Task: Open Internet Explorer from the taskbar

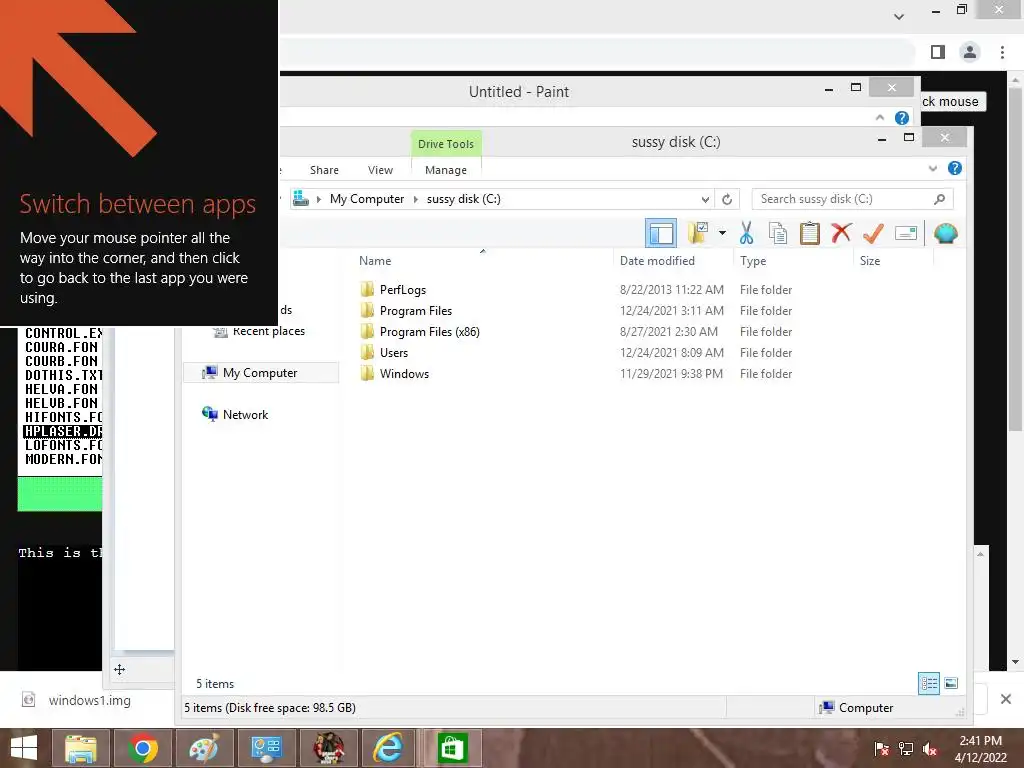Action: coord(389,748)
